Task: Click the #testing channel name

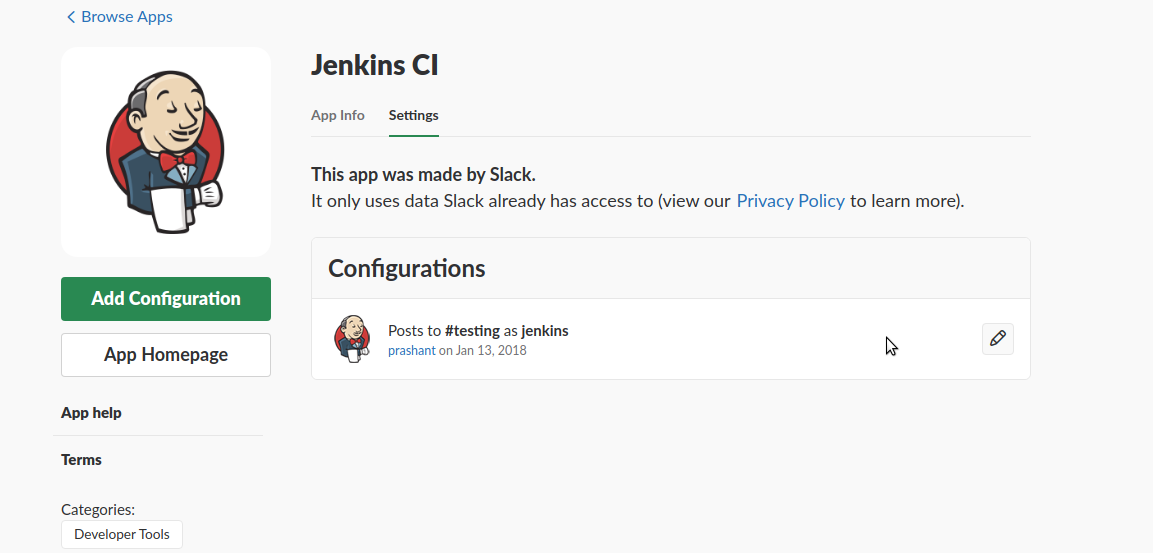Action: tap(472, 331)
